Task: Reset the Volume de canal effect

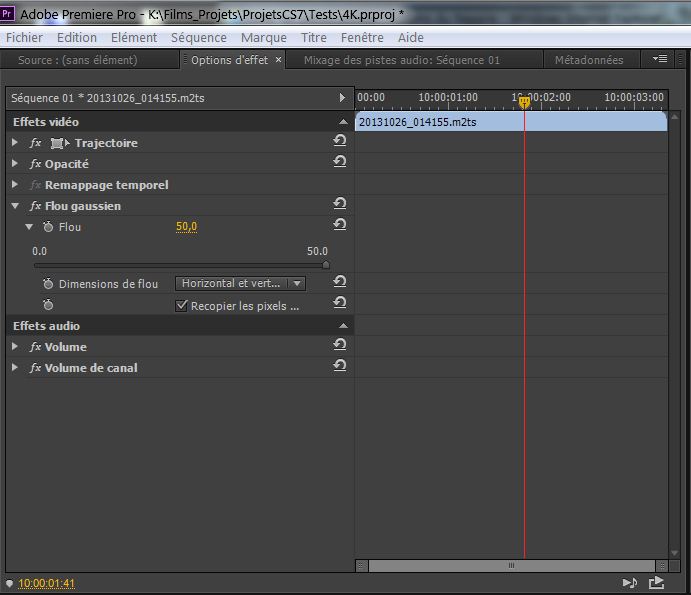Action: tap(339, 366)
